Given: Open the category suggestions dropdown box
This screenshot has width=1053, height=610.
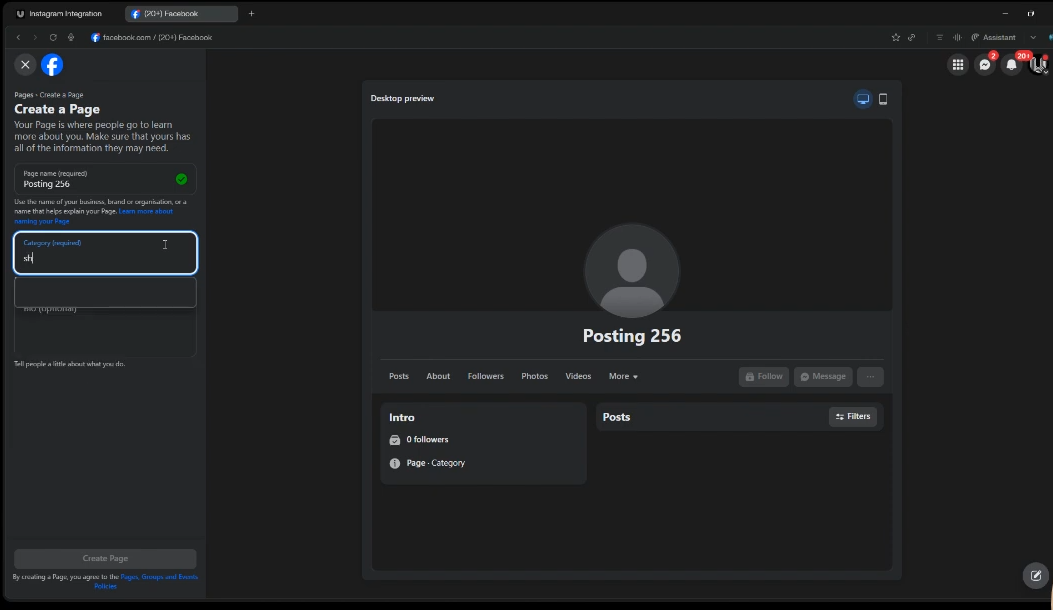Looking at the screenshot, I should click(x=105, y=293).
